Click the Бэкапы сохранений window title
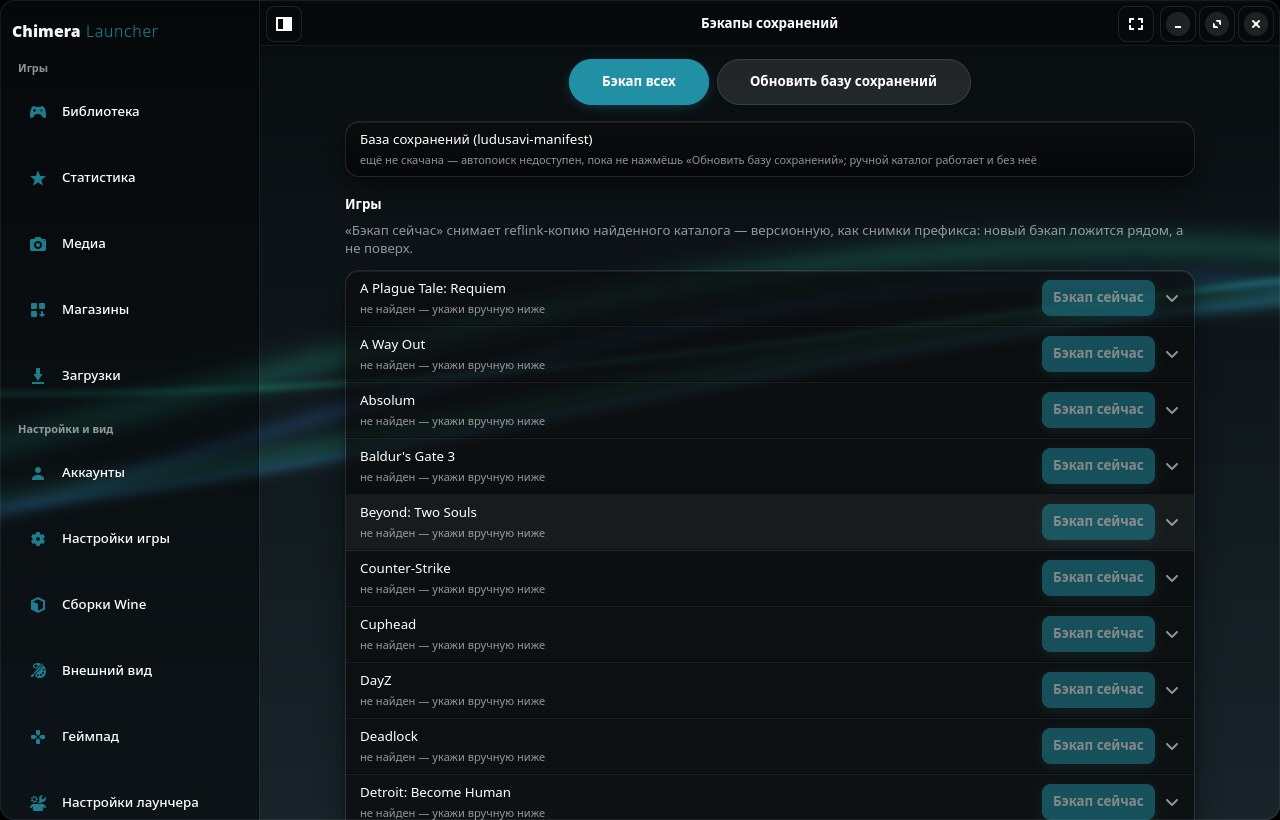 [769, 23]
